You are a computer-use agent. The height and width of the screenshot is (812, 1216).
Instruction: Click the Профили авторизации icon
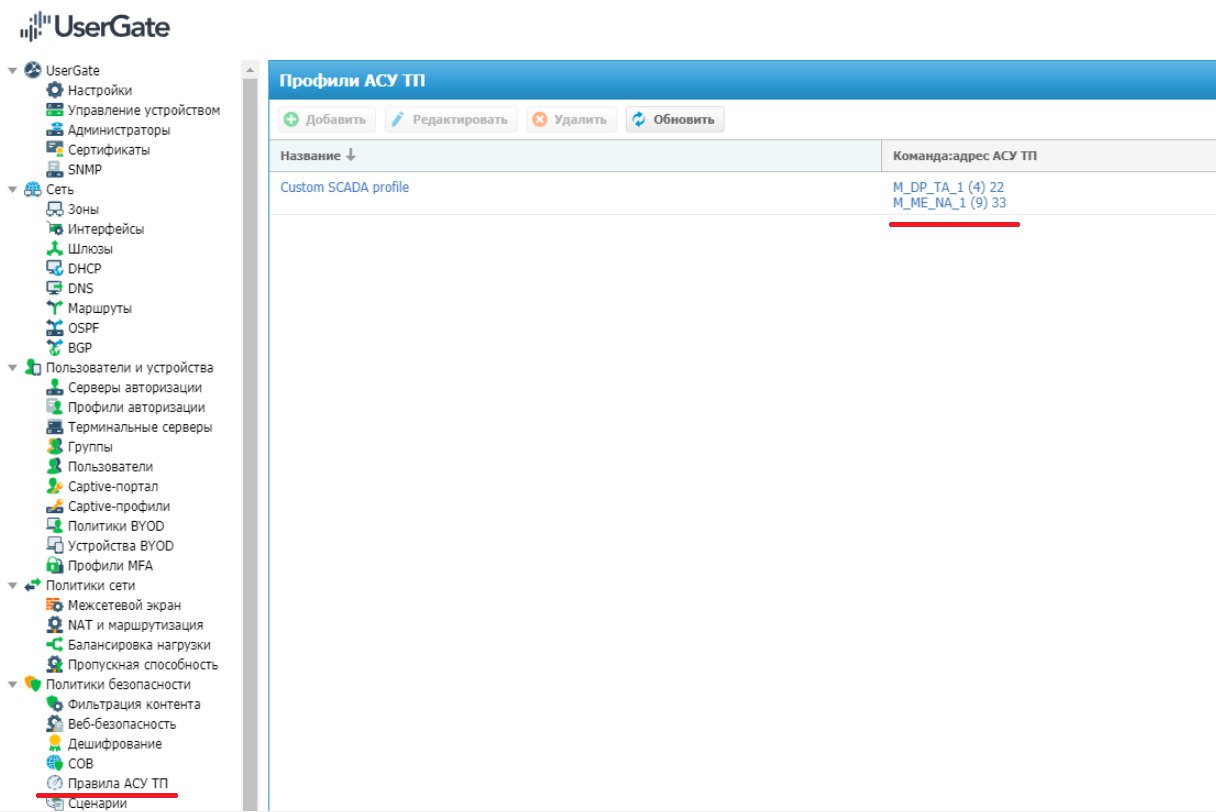pos(55,407)
